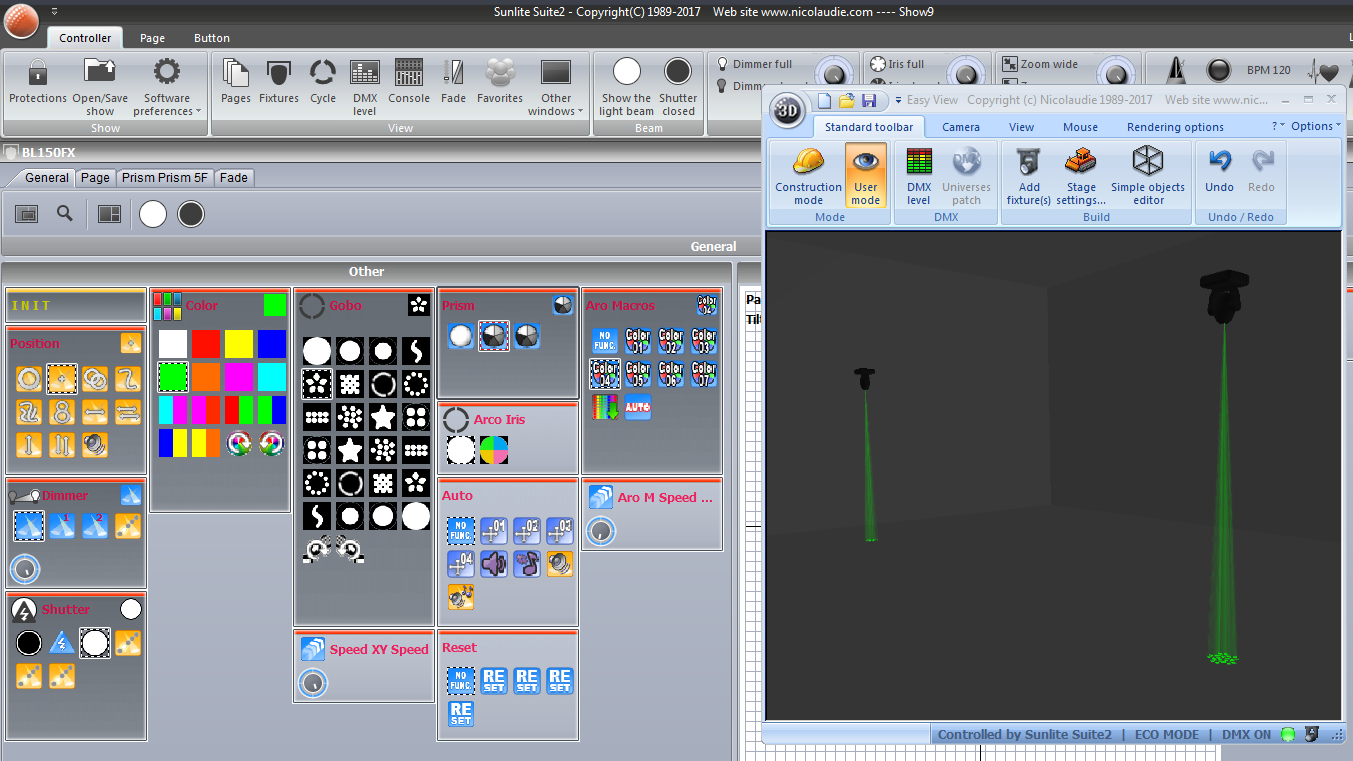Click the Zoom wide option

click(1040, 64)
